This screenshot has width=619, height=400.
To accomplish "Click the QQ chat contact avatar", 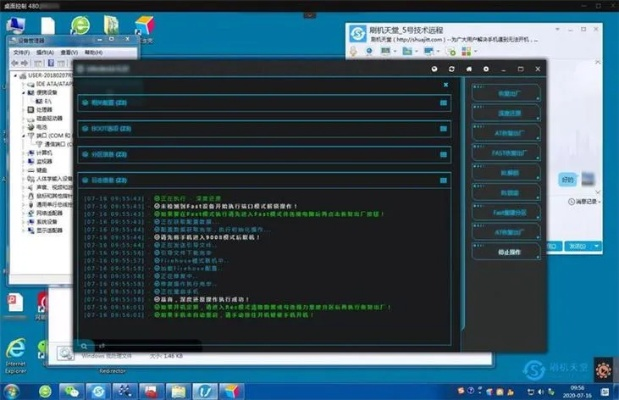I will point(359,34).
